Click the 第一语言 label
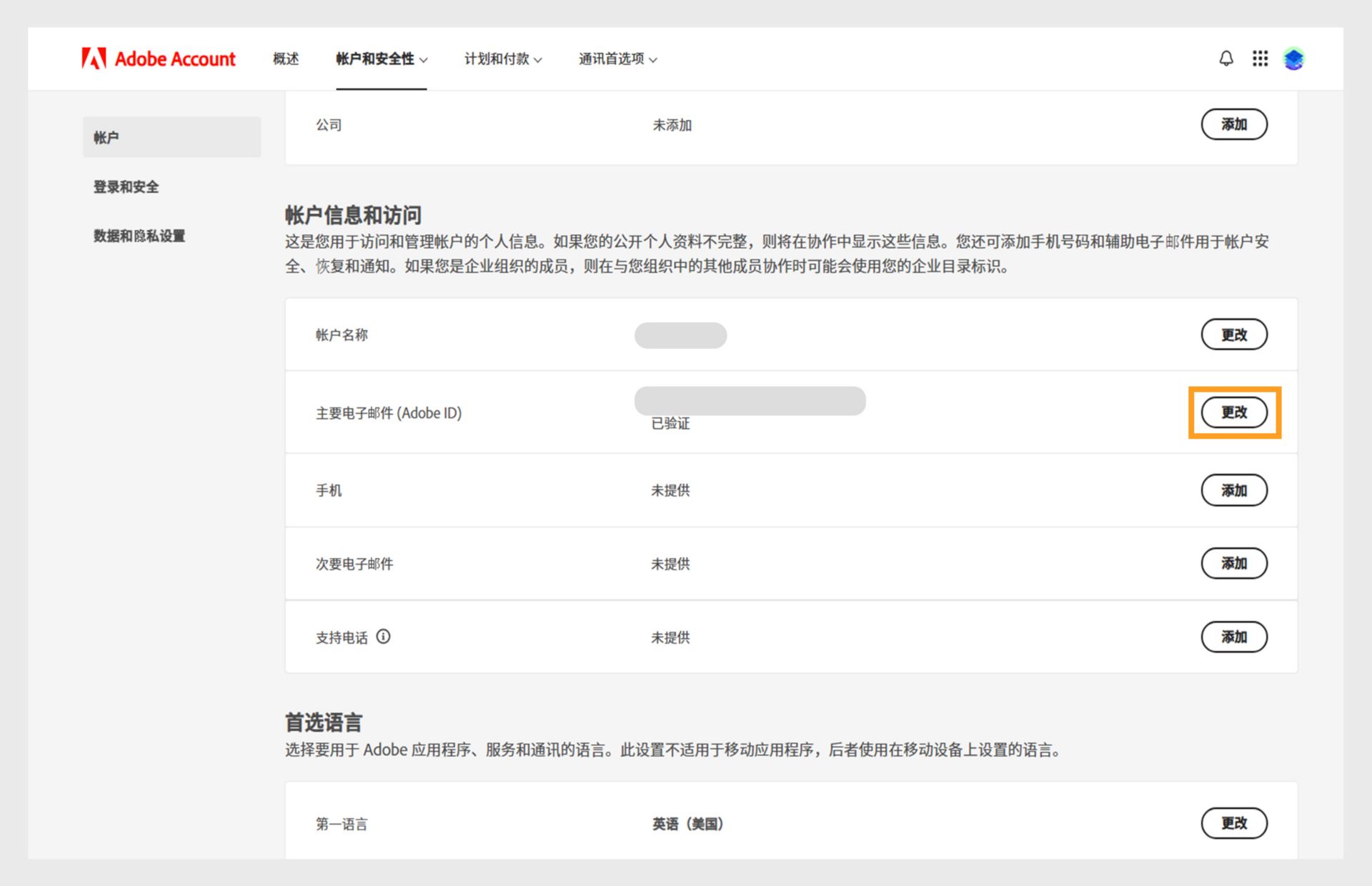 342,824
